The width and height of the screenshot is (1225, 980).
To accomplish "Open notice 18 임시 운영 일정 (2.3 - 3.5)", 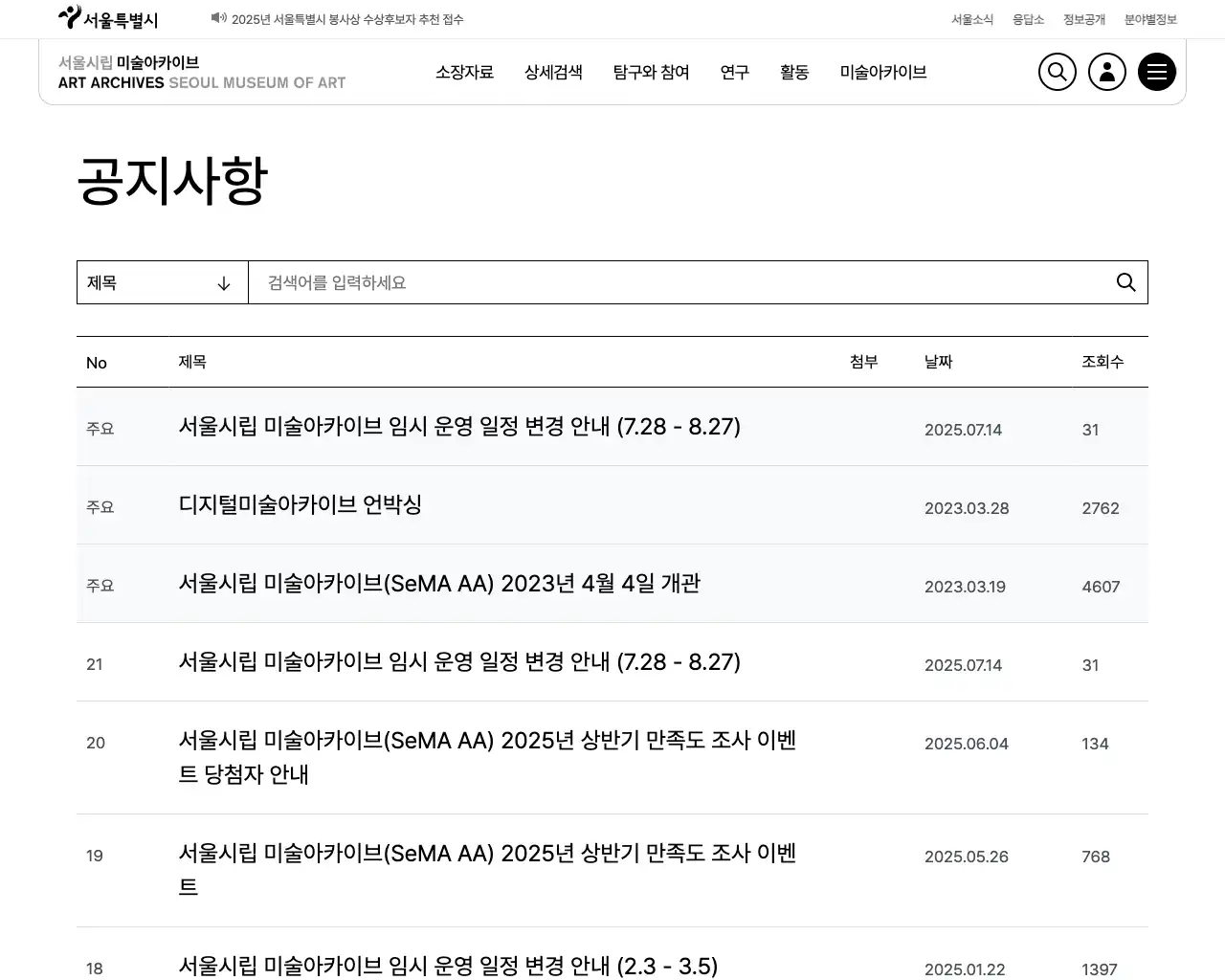I will 448,967.
